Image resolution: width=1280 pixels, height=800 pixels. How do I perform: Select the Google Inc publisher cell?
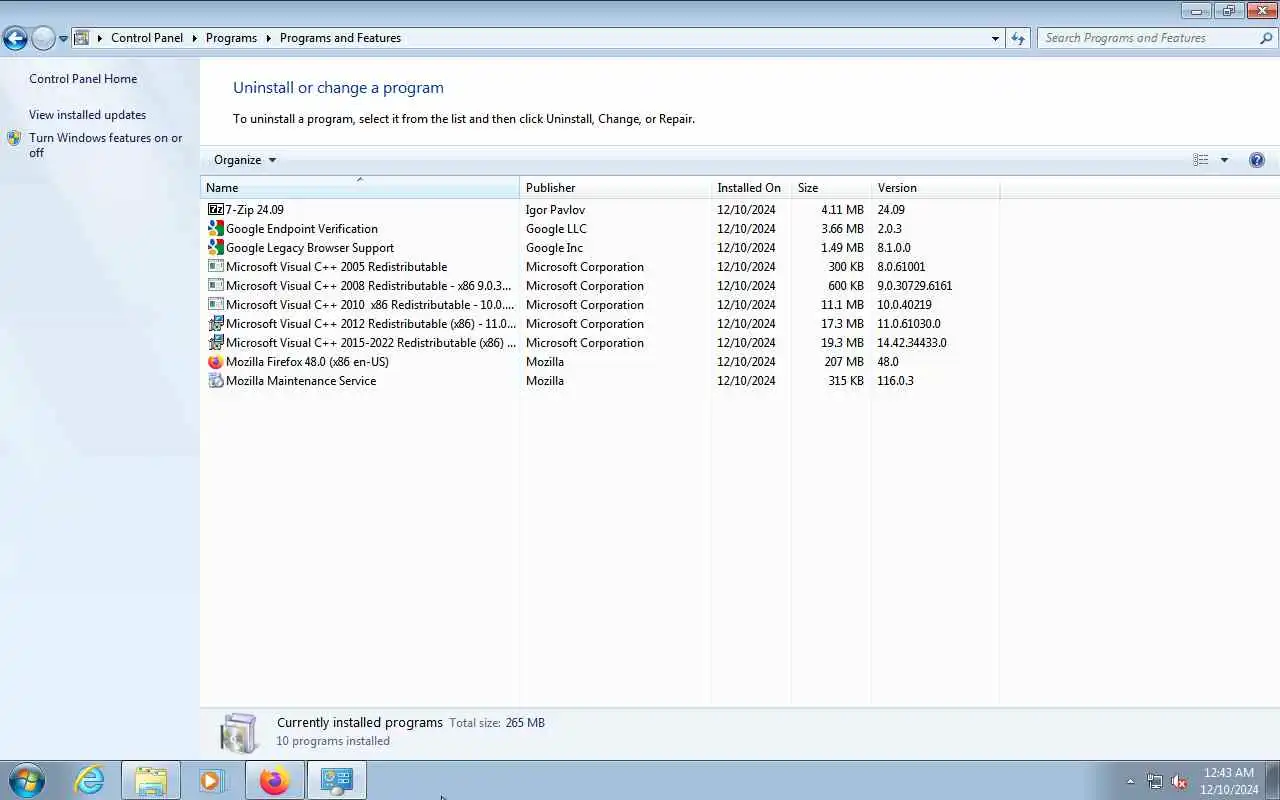[554, 248]
